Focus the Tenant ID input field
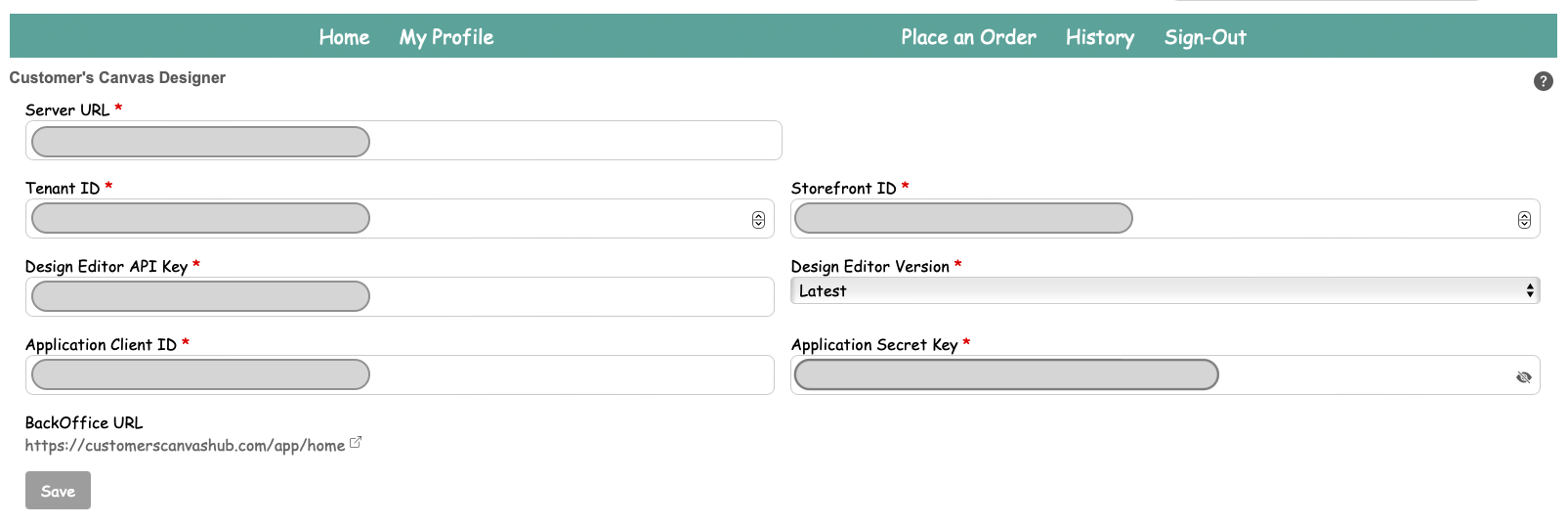 (x=400, y=219)
